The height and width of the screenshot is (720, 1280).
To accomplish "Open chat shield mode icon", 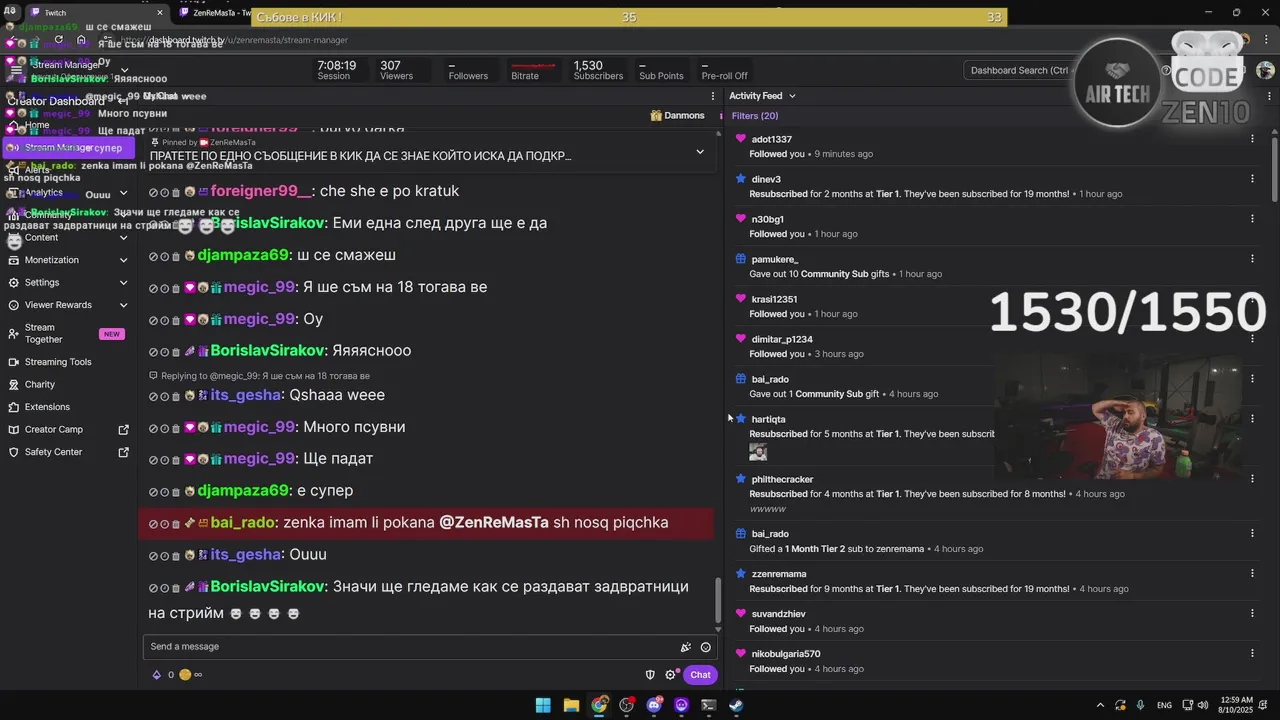I will 650,675.
